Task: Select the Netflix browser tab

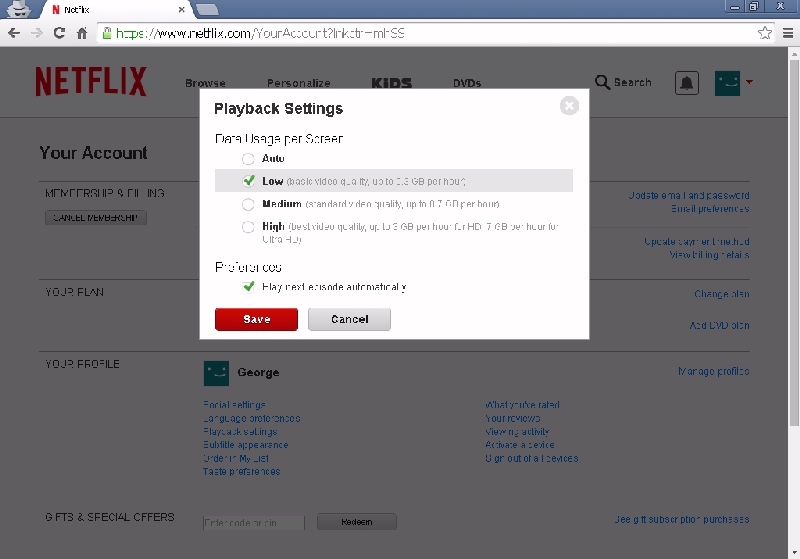Action: 115,10
